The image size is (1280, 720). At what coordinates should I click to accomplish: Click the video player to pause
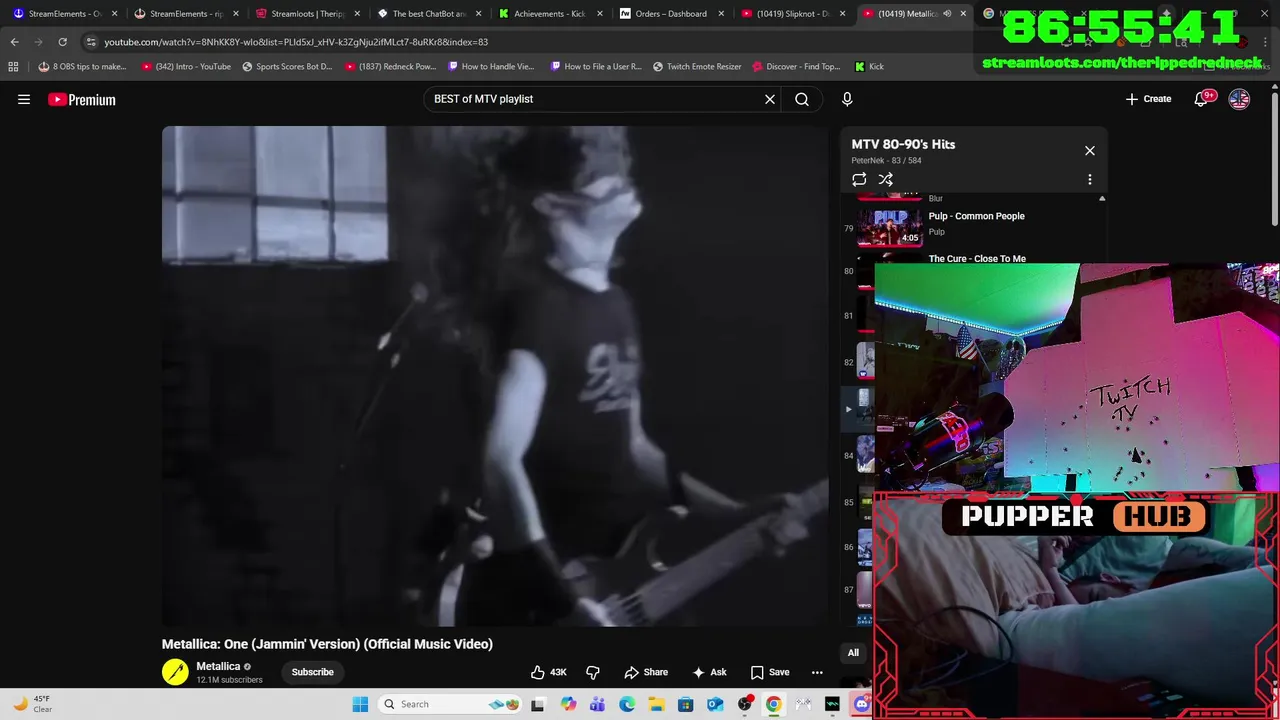pos(495,376)
